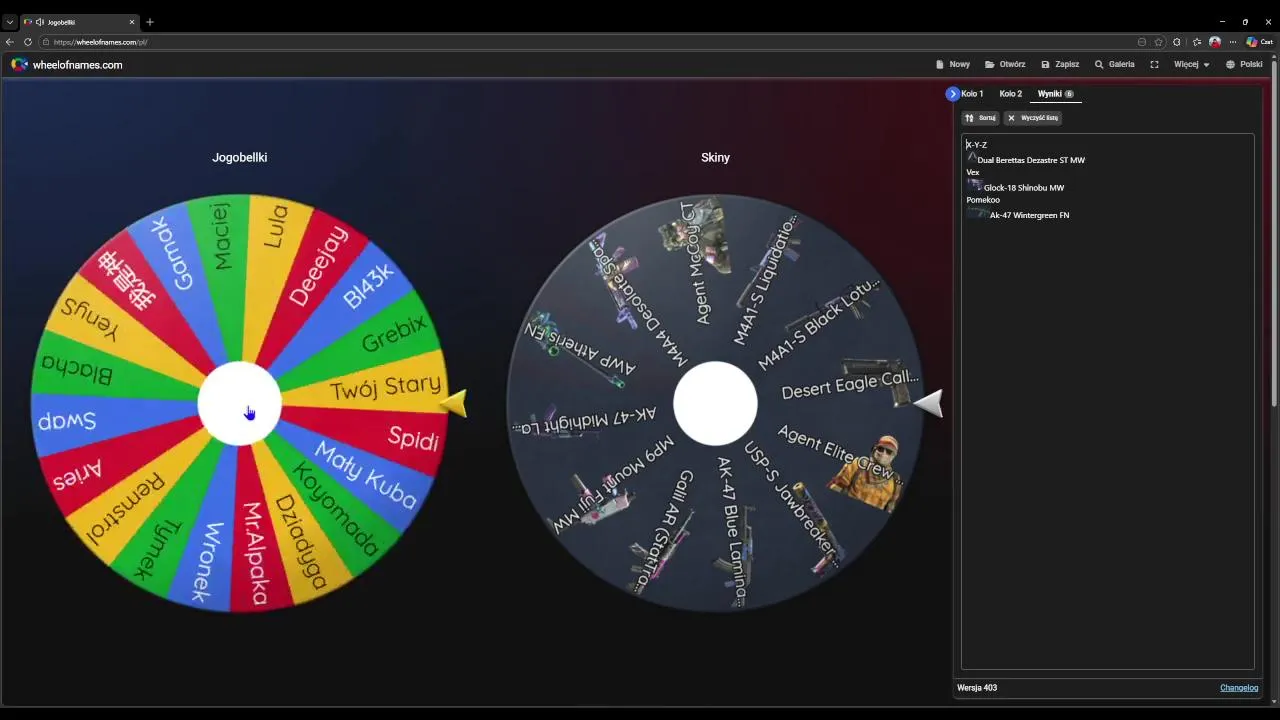This screenshot has height=720, width=1280.
Task: Toggle fullscreen mode icon
Action: [1154, 64]
